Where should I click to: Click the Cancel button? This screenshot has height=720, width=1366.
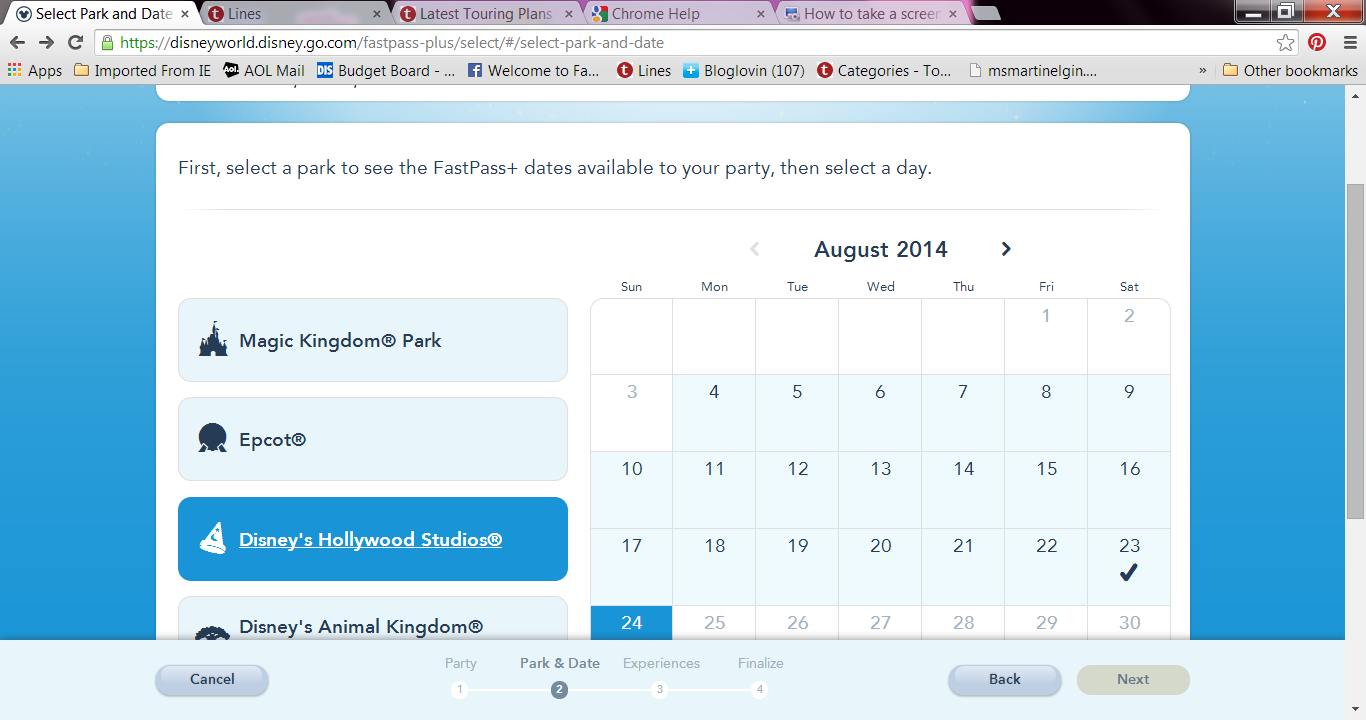click(212, 679)
